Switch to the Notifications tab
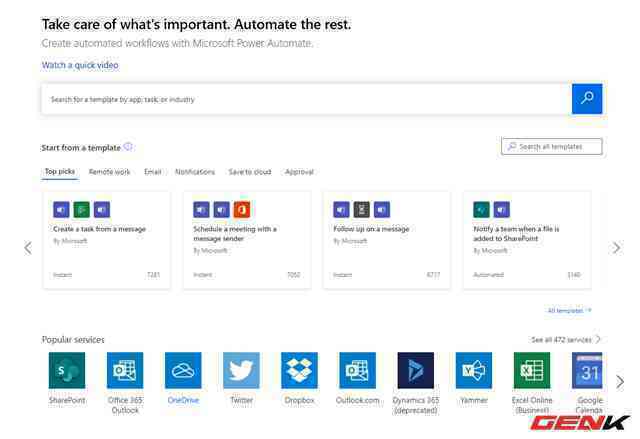The width and height of the screenshot is (640, 439). click(x=195, y=172)
